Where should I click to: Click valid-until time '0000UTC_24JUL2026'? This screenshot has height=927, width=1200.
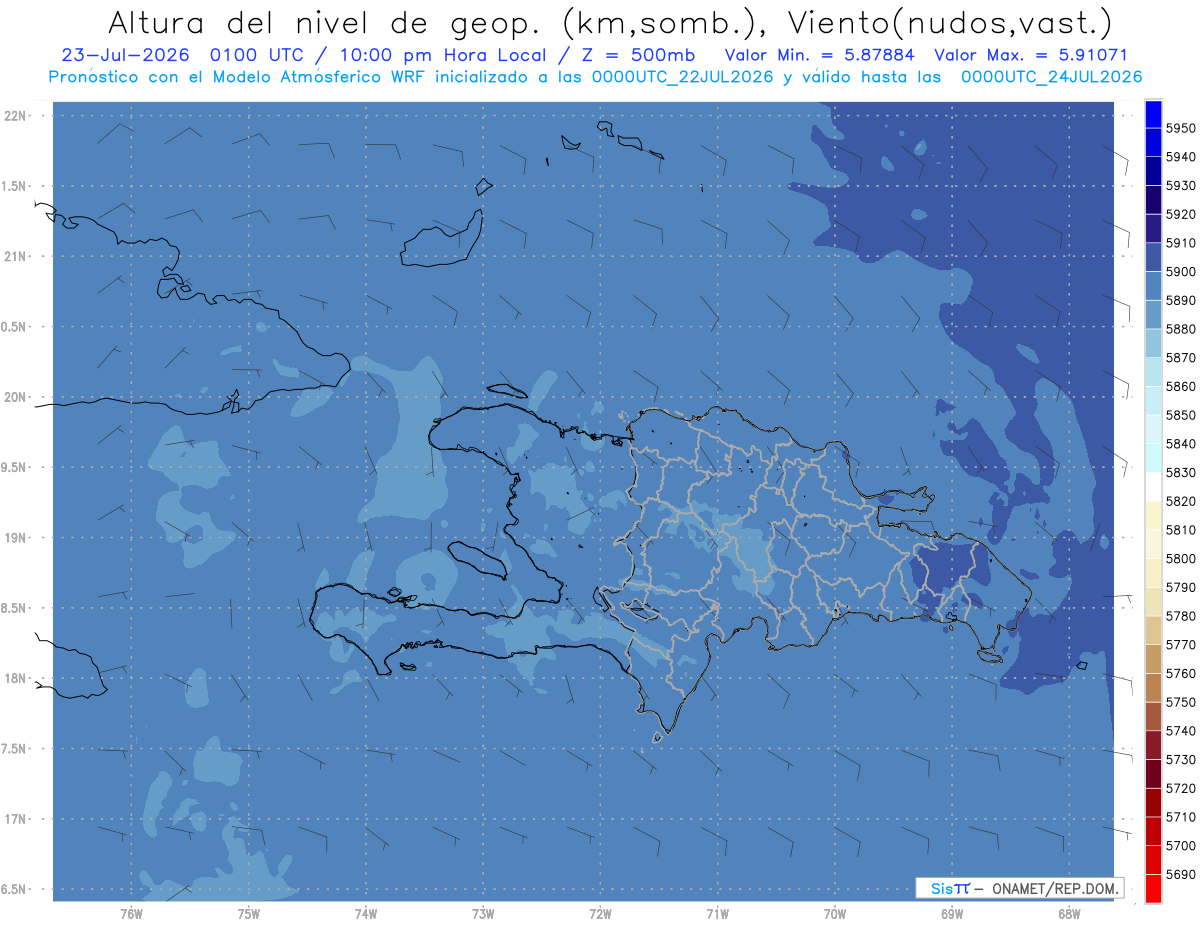pyautogui.click(x=1052, y=77)
